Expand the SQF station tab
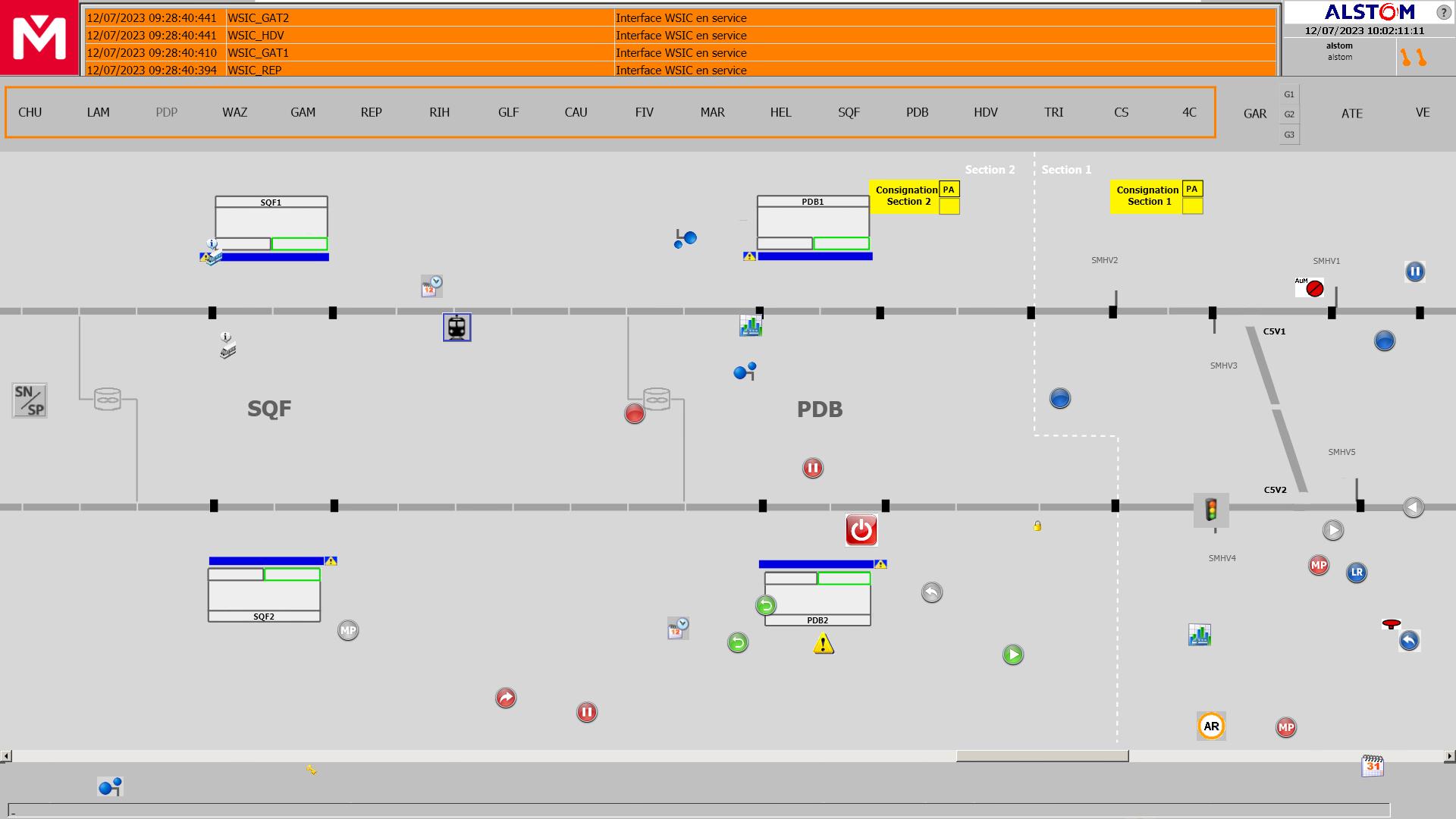 coord(849,112)
